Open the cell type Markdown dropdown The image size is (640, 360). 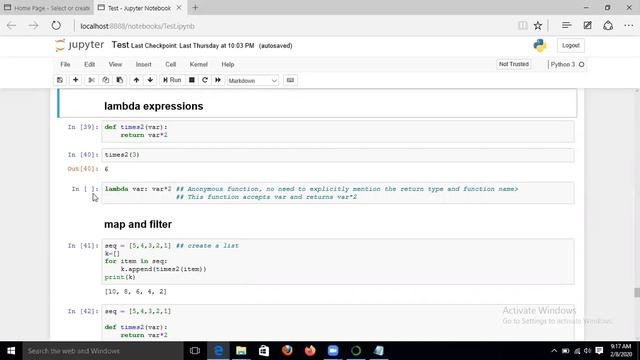tap(253, 81)
